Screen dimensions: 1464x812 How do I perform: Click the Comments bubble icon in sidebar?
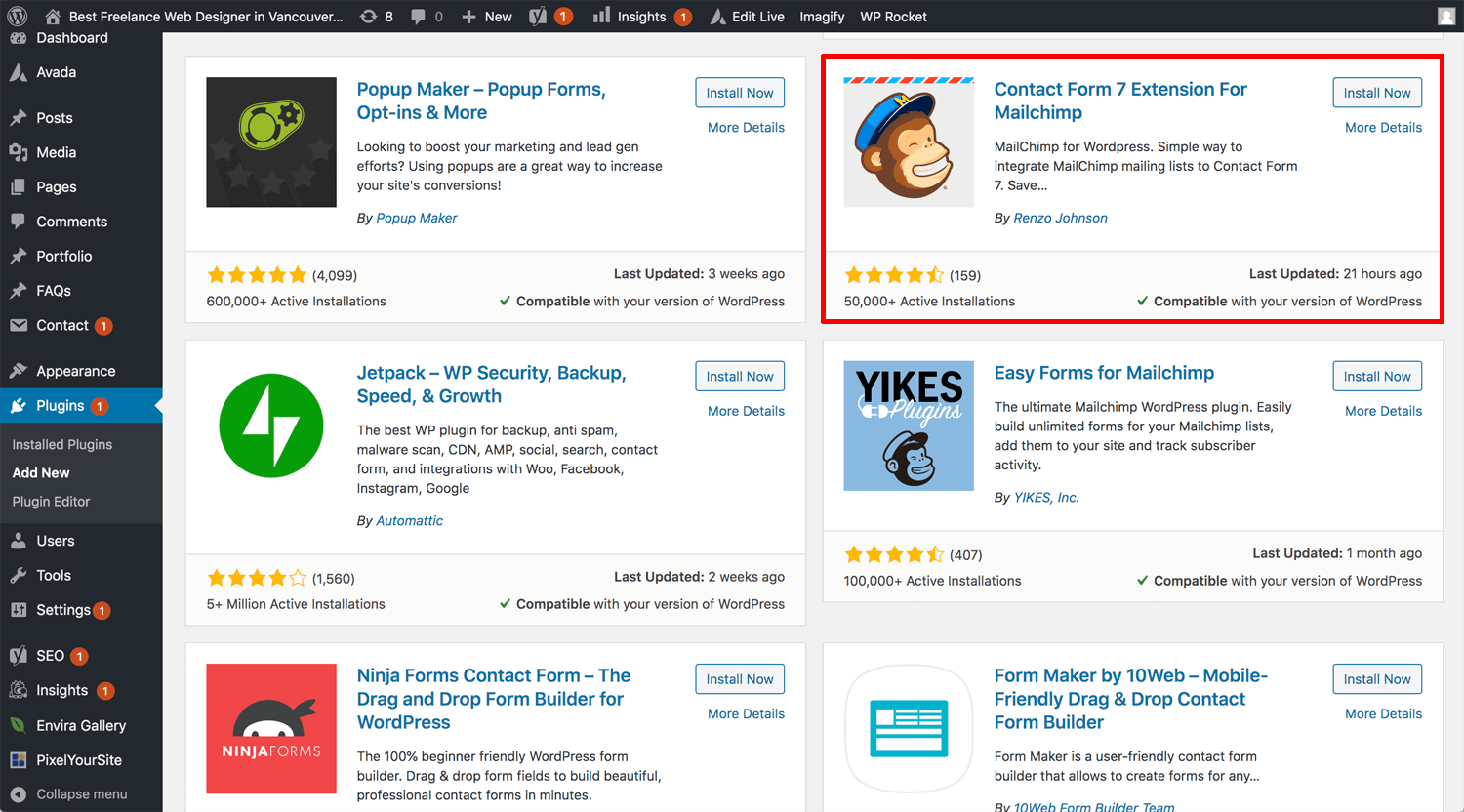18,222
